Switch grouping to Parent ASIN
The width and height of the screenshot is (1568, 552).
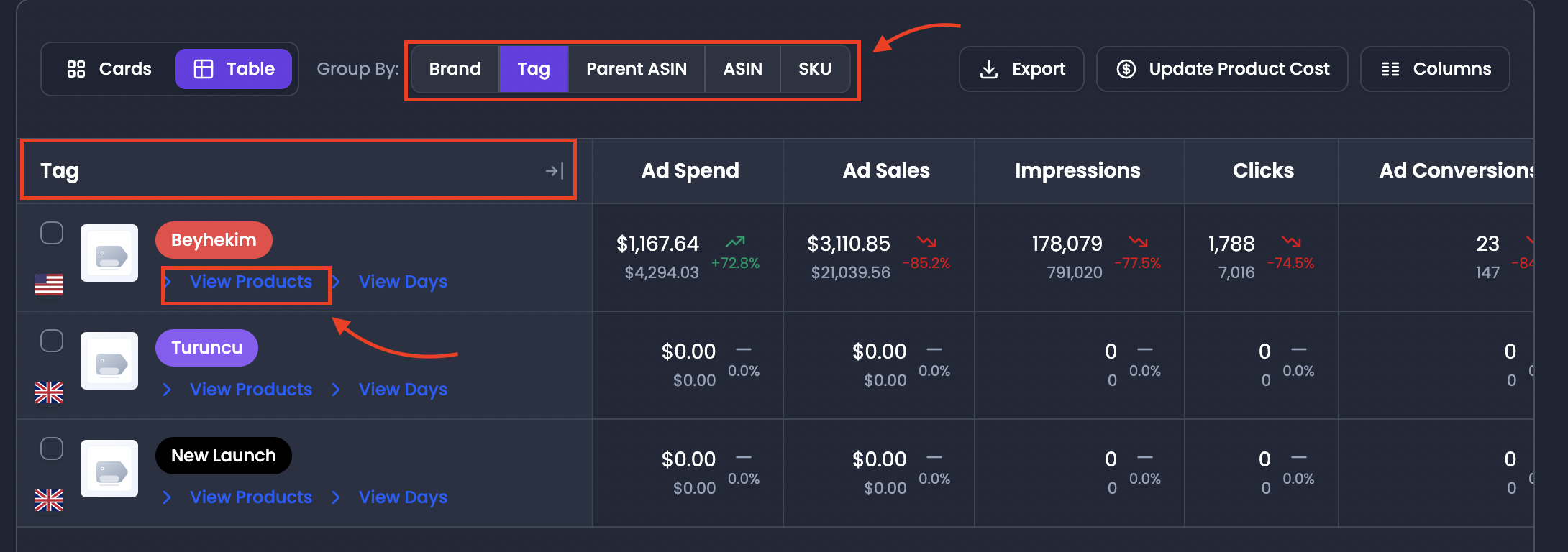637,69
